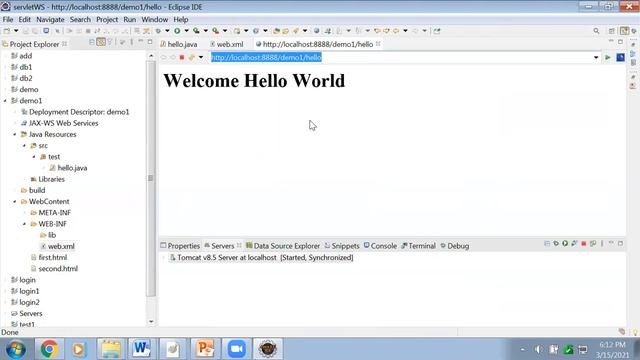Select second.html in the tree
The image size is (640, 360).
coord(54,269)
